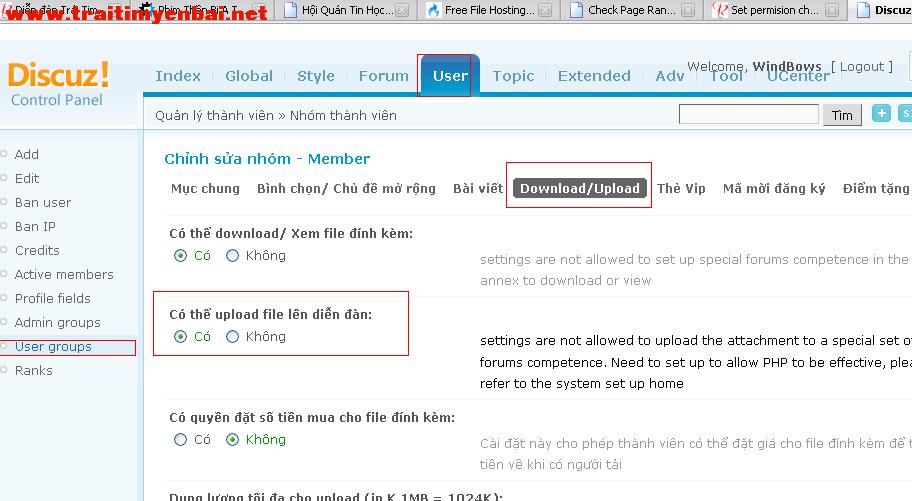Viewport: 912px width, 501px height.
Task: Open the Extended tab
Action: [x=594, y=76]
